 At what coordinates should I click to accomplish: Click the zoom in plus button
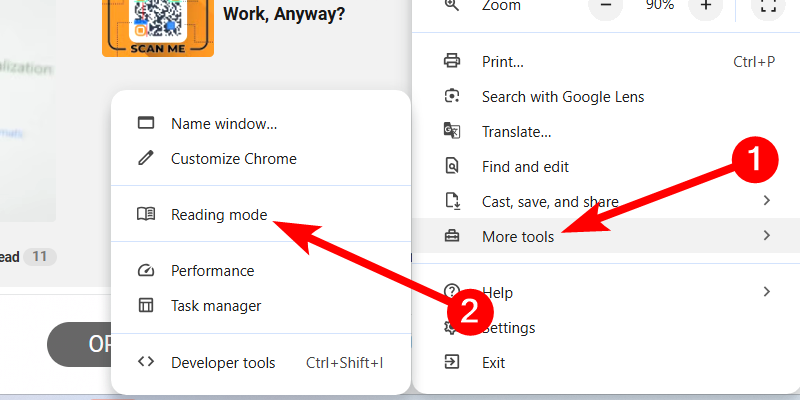coord(706,6)
